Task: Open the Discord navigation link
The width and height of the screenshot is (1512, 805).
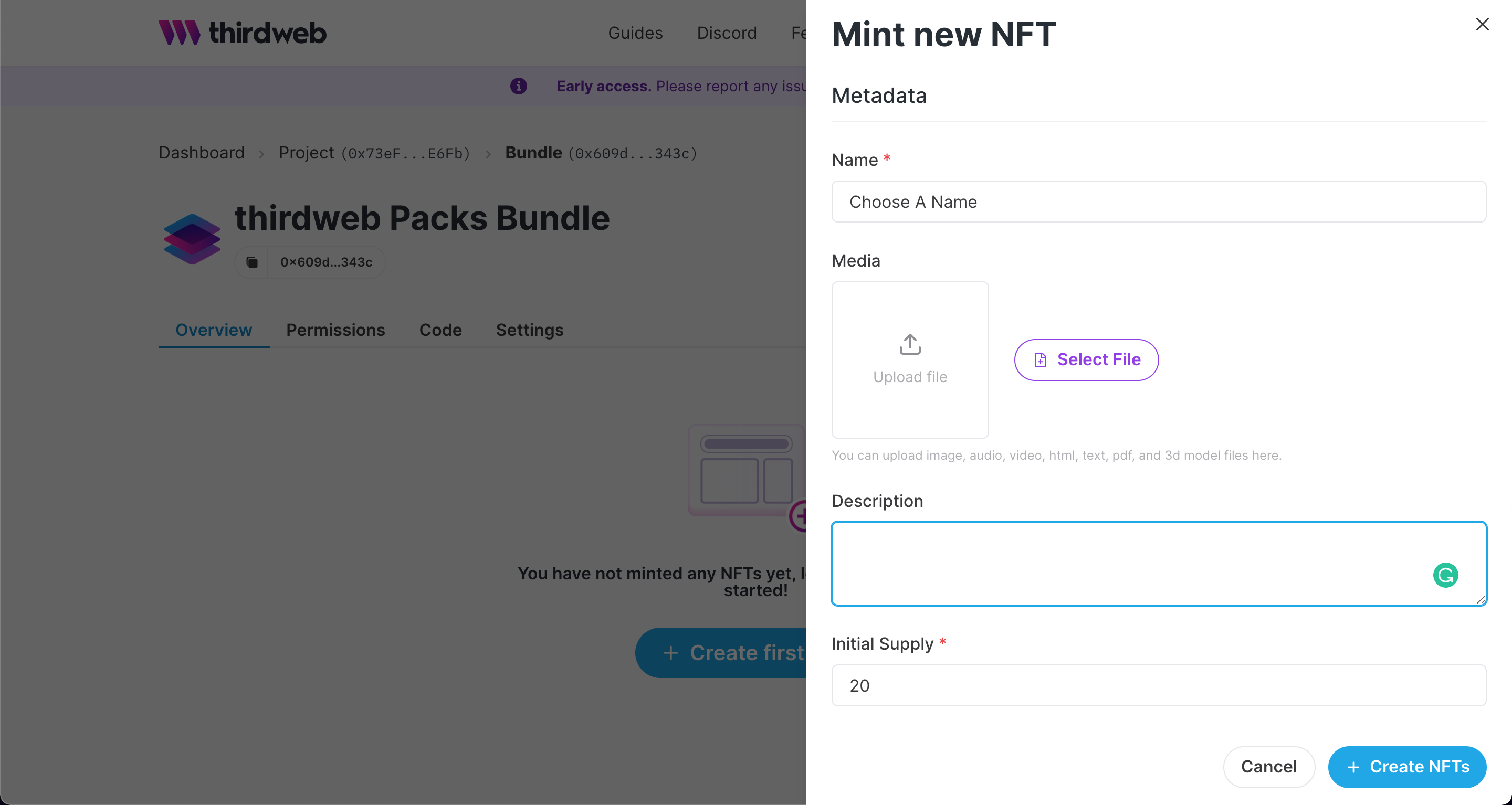Action: click(x=727, y=33)
